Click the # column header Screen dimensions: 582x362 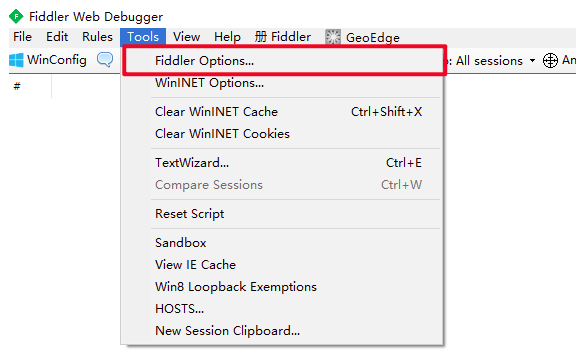click(x=17, y=87)
